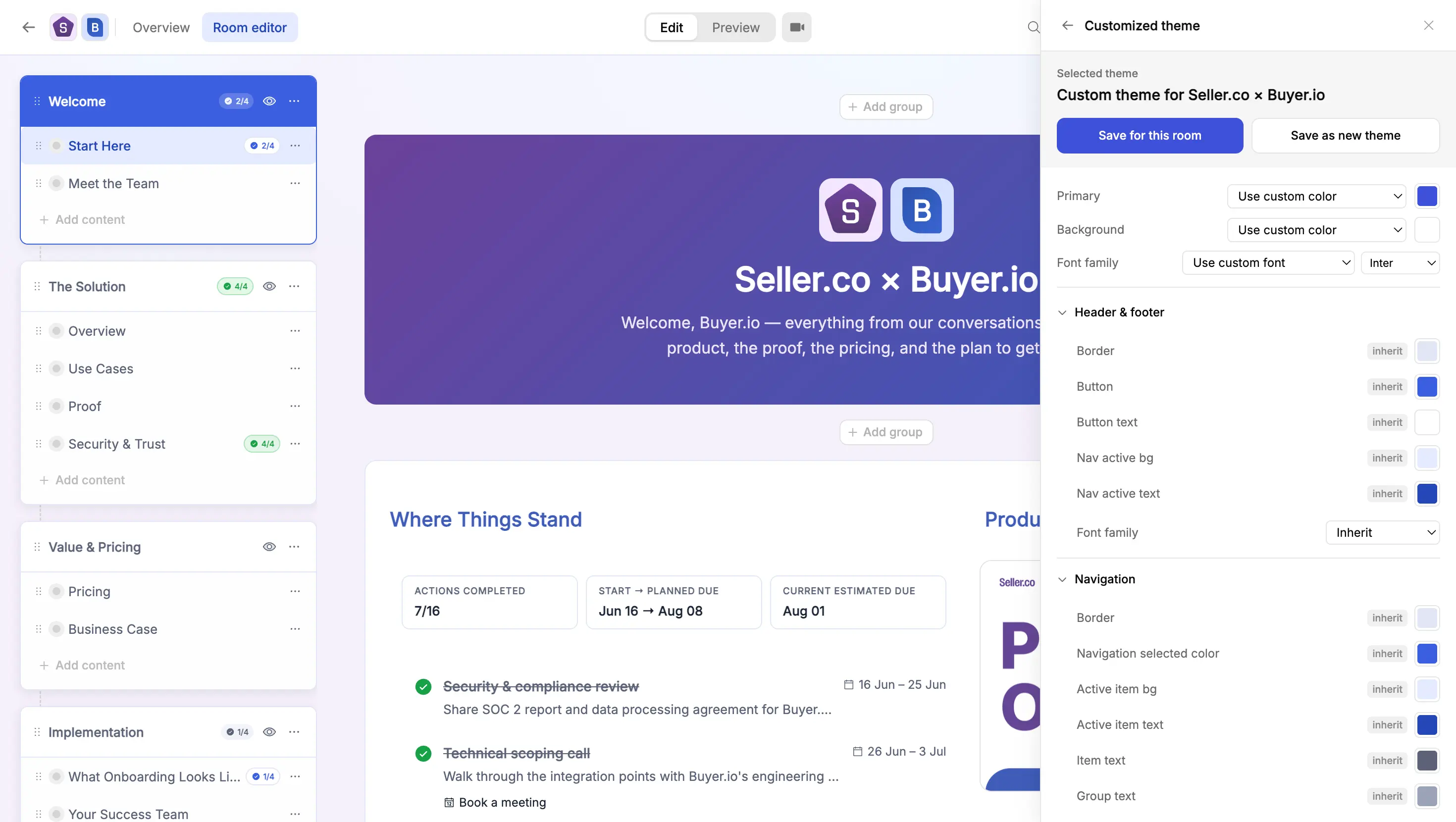
Task: Grab drag handle of Welcome group
Action: coord(37,101)
